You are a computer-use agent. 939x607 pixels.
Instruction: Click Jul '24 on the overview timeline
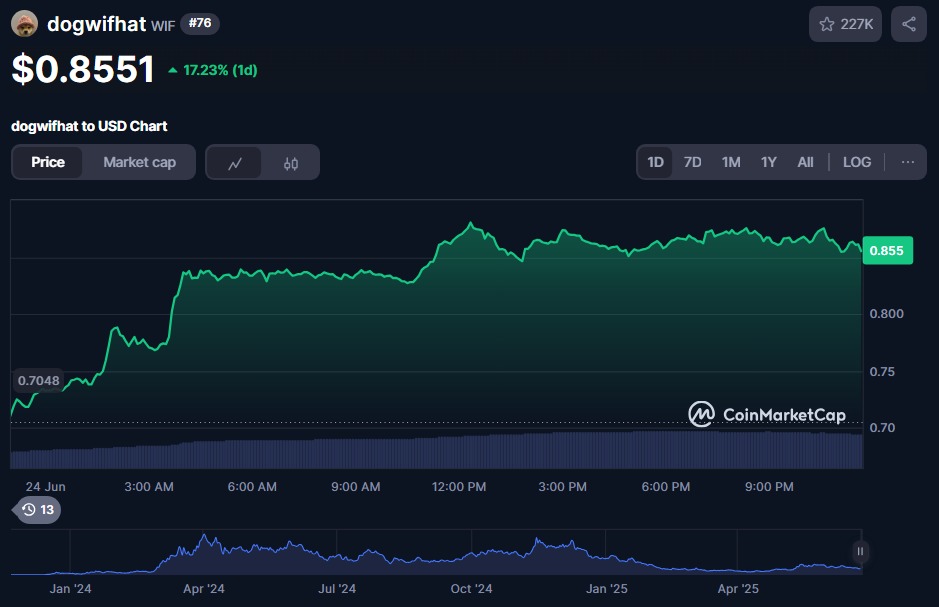tap(337, 589)
